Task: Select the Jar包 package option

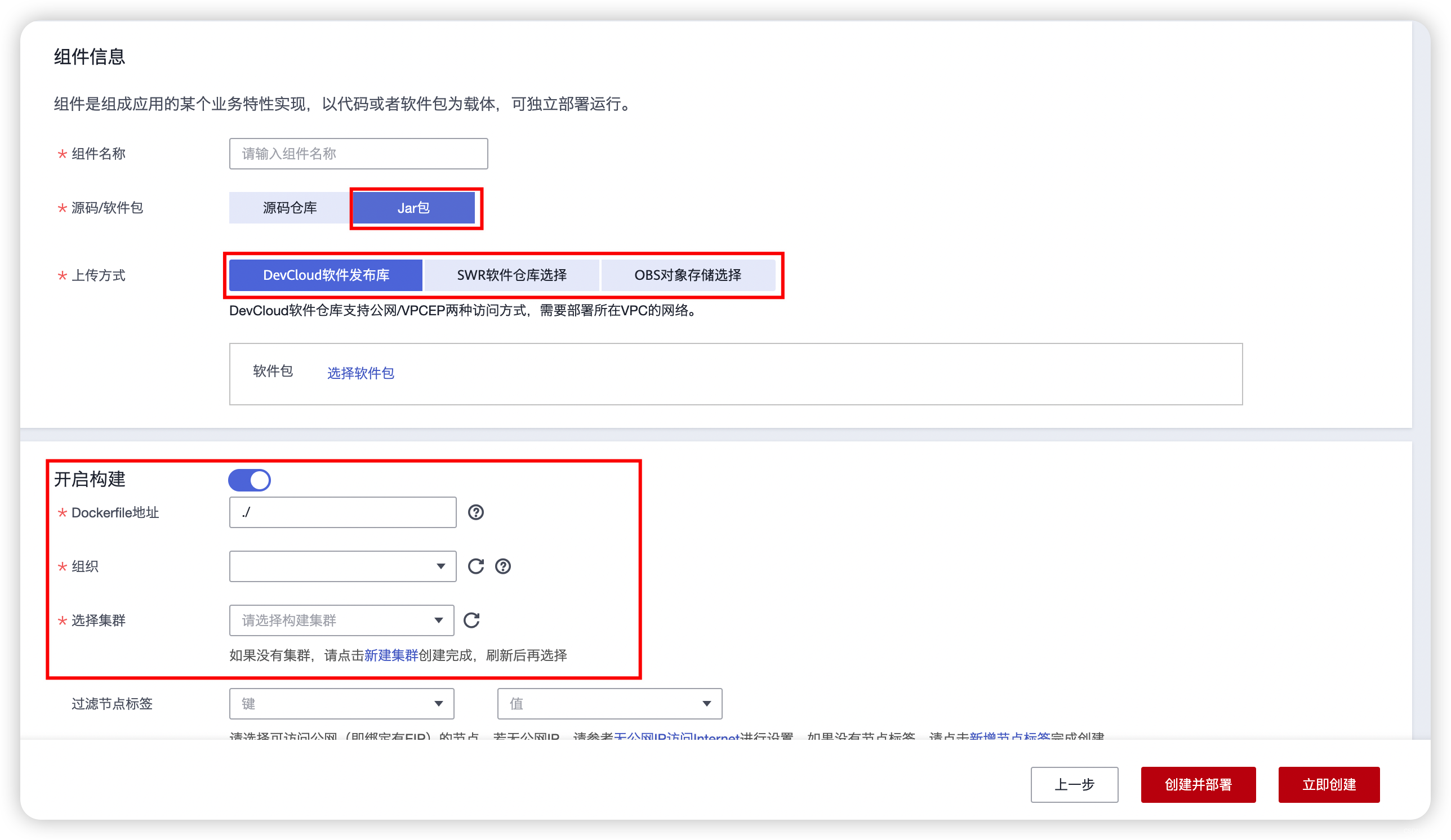Action: click(x=413, y=208)
